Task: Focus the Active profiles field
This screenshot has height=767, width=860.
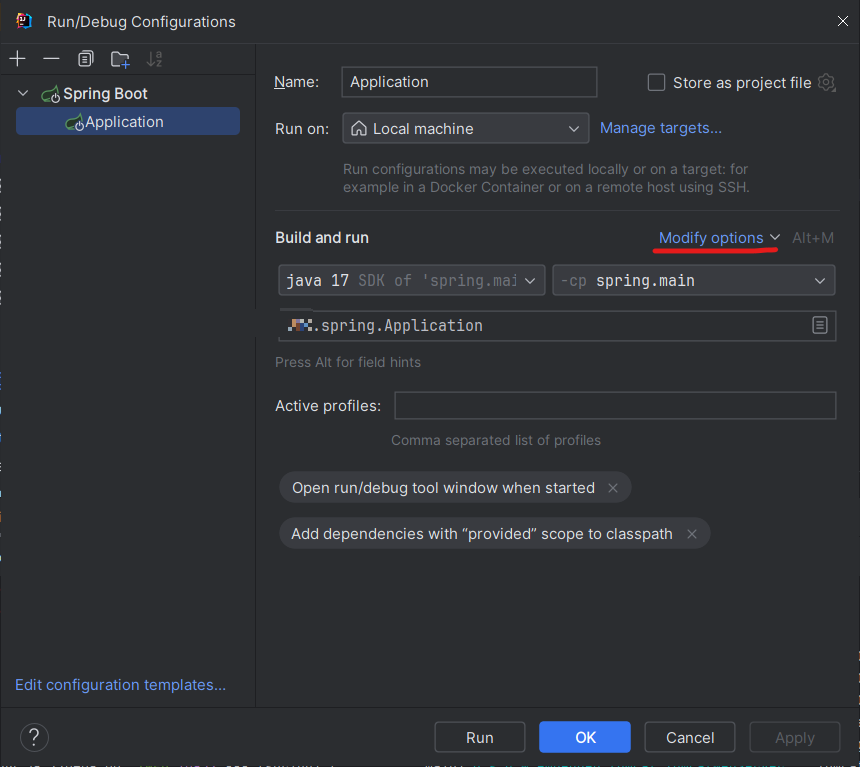Action: tap(615, 405)
